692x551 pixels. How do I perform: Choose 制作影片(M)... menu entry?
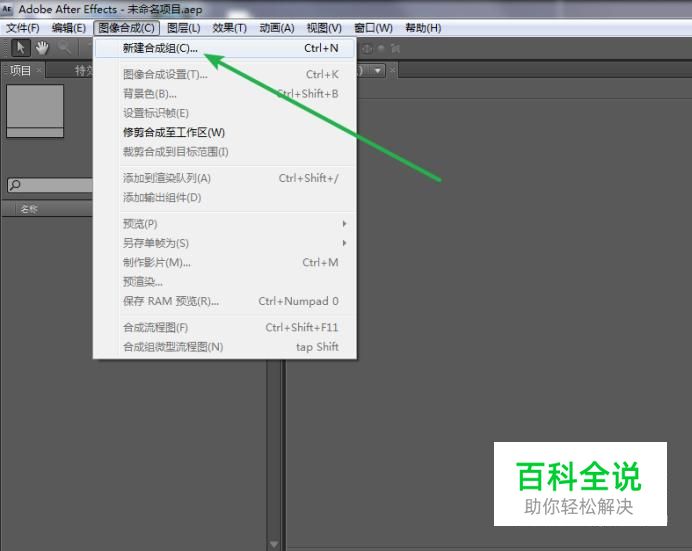tap(225, 262)
